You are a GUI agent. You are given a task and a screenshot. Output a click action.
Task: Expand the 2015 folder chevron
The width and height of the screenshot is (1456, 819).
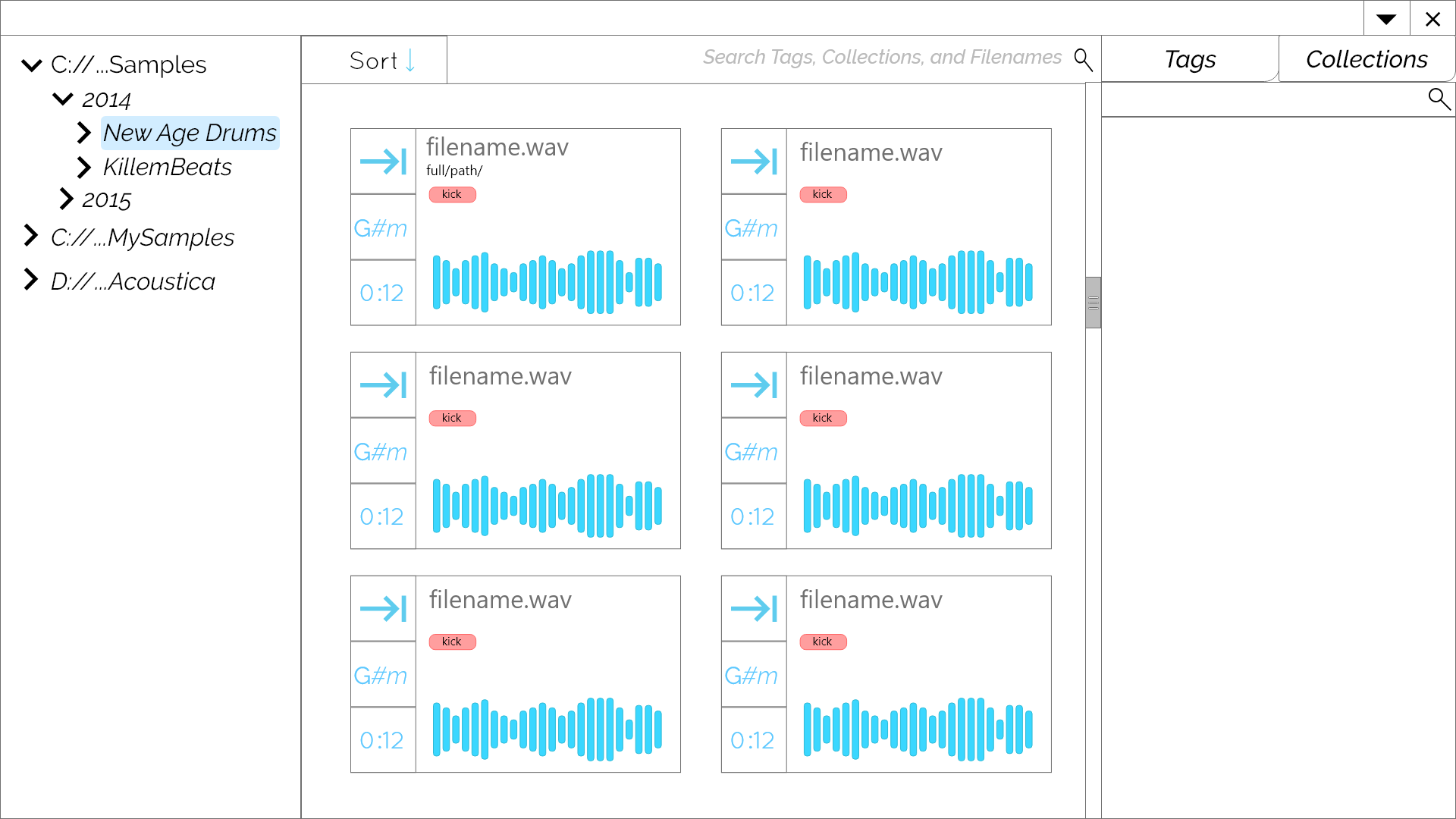pyautogui.click(x=66, y=199)
